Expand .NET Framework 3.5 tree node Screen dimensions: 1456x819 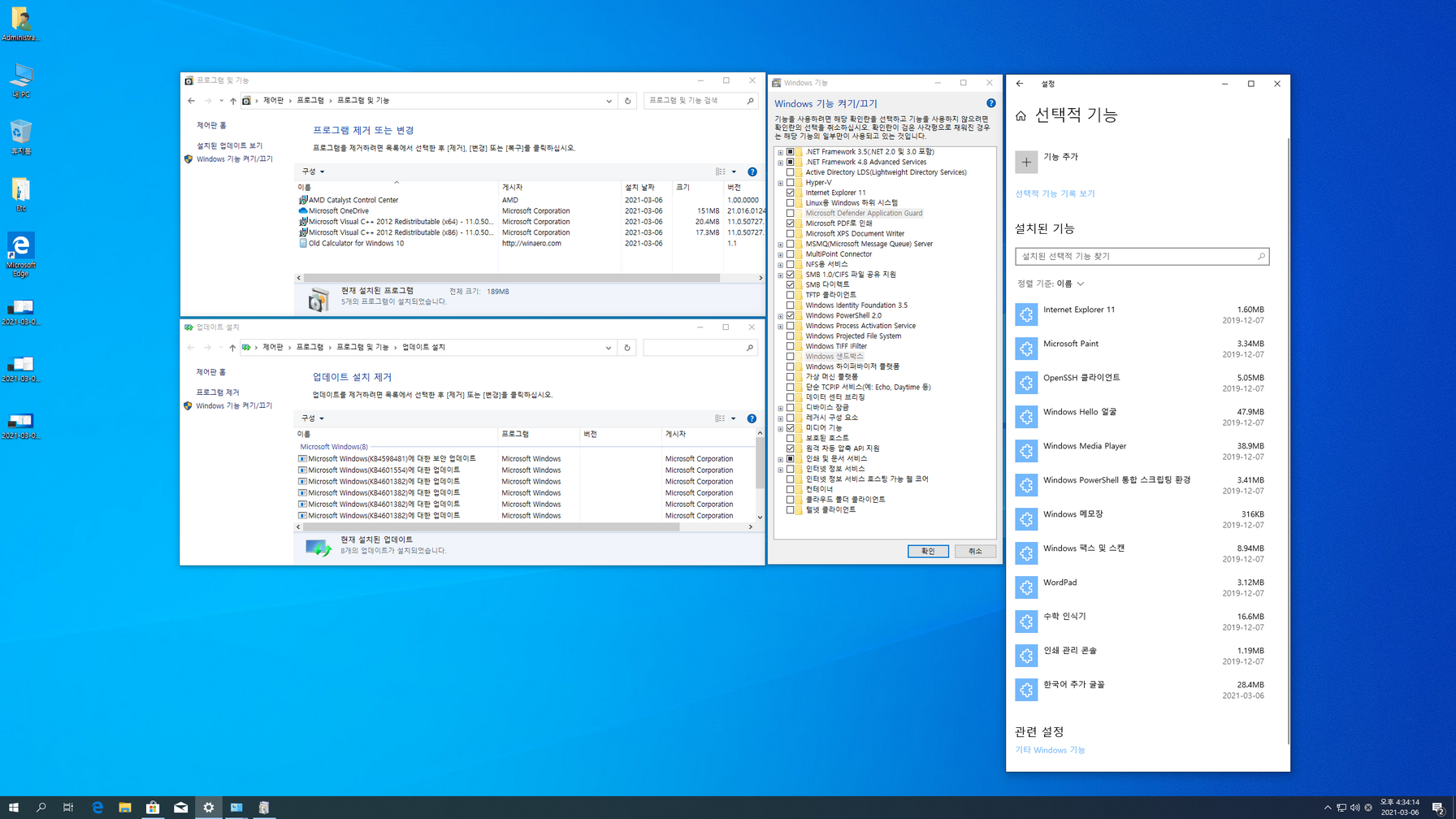point(781,152)
